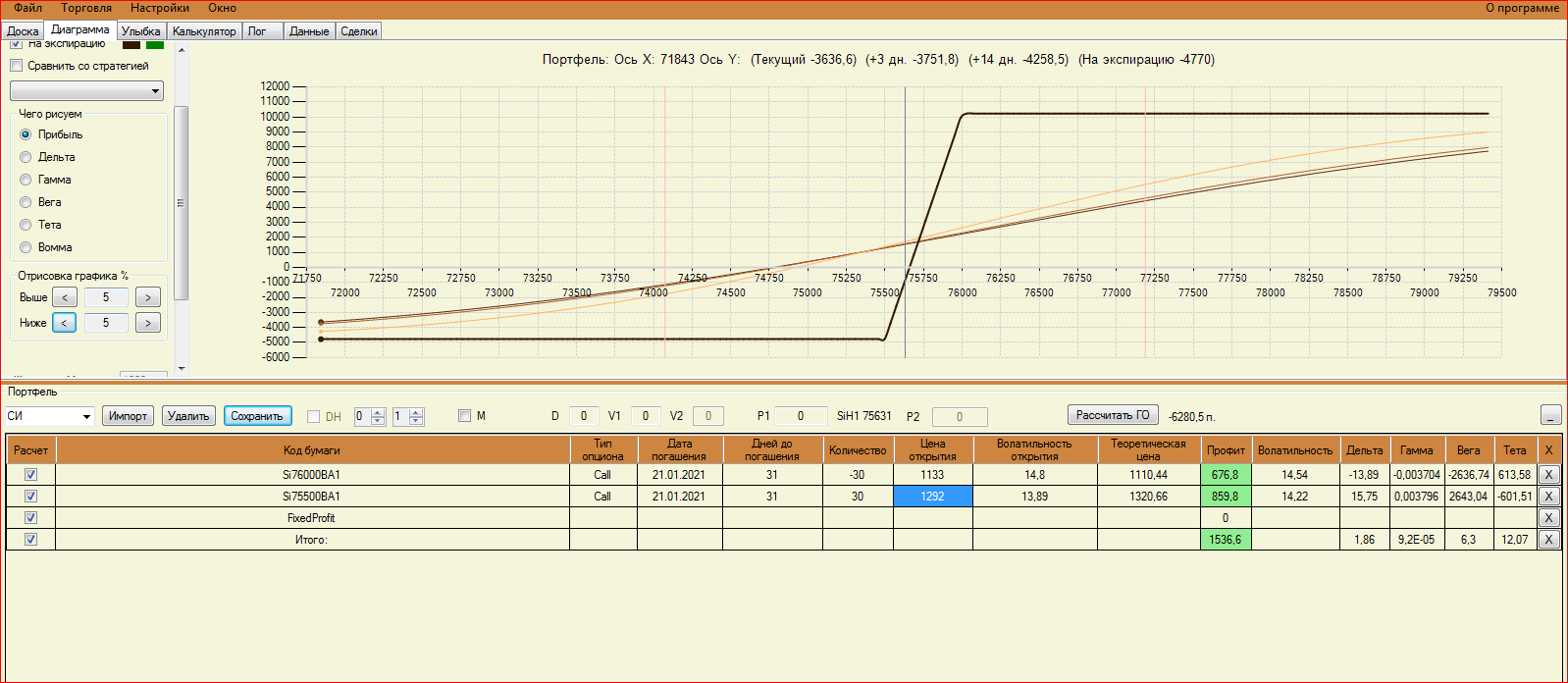Click the green color swatch
This screenshot has width=1568, height=683.
coord(155,44)
